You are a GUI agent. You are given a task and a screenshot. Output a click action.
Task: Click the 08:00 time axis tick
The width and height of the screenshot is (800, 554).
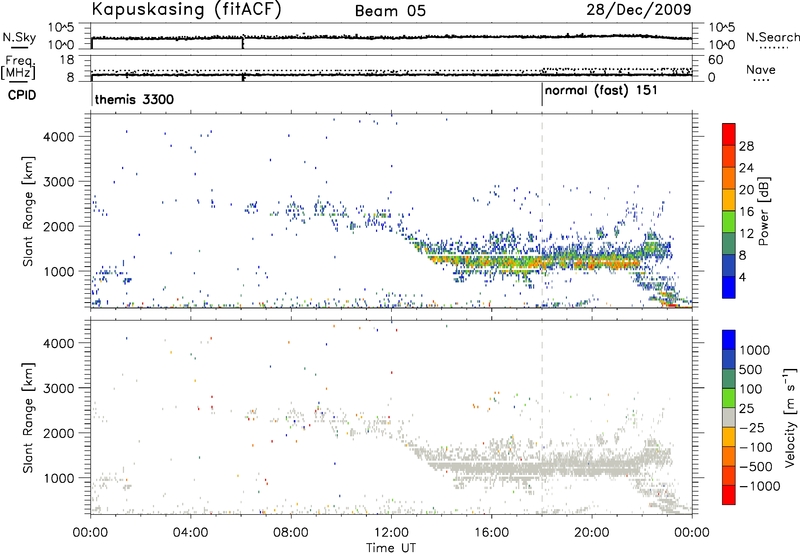click(x=291, y=533)
